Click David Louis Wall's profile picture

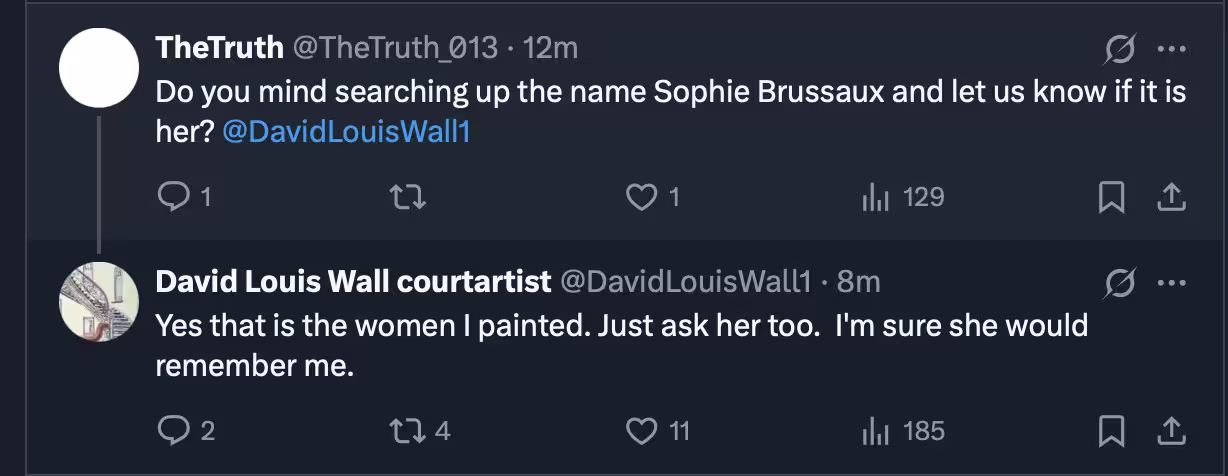point(98,301)
